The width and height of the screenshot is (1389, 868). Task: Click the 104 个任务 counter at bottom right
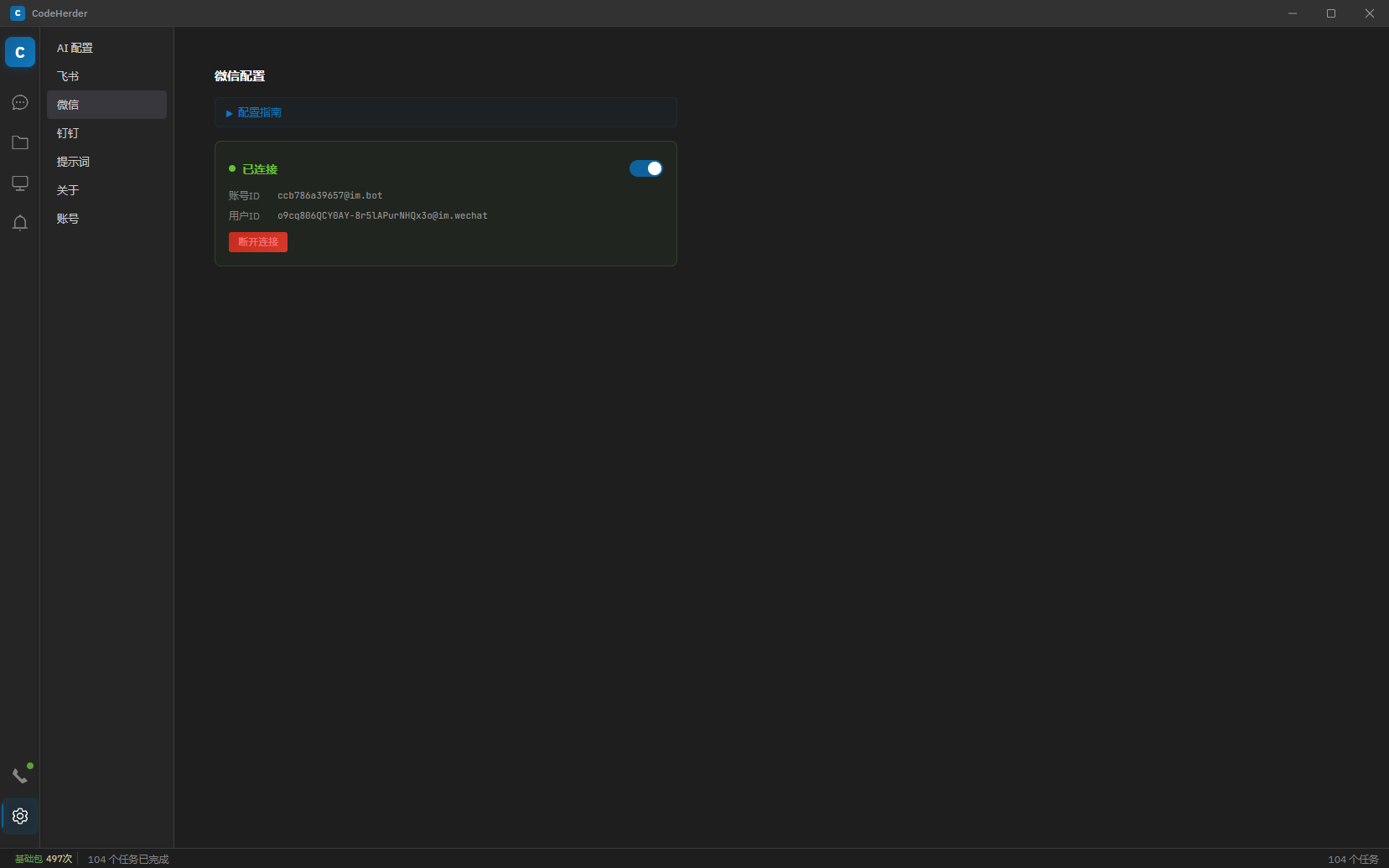[x=1353, y=859]
